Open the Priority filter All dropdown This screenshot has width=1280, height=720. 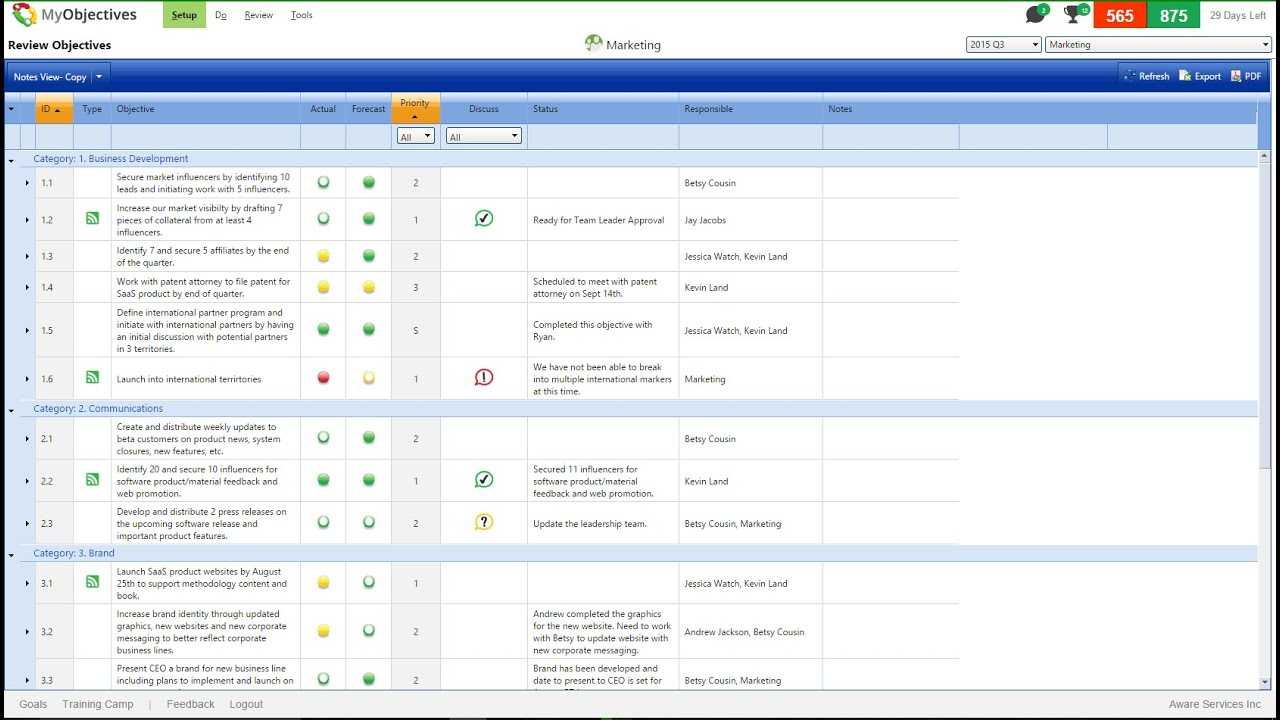415,135
